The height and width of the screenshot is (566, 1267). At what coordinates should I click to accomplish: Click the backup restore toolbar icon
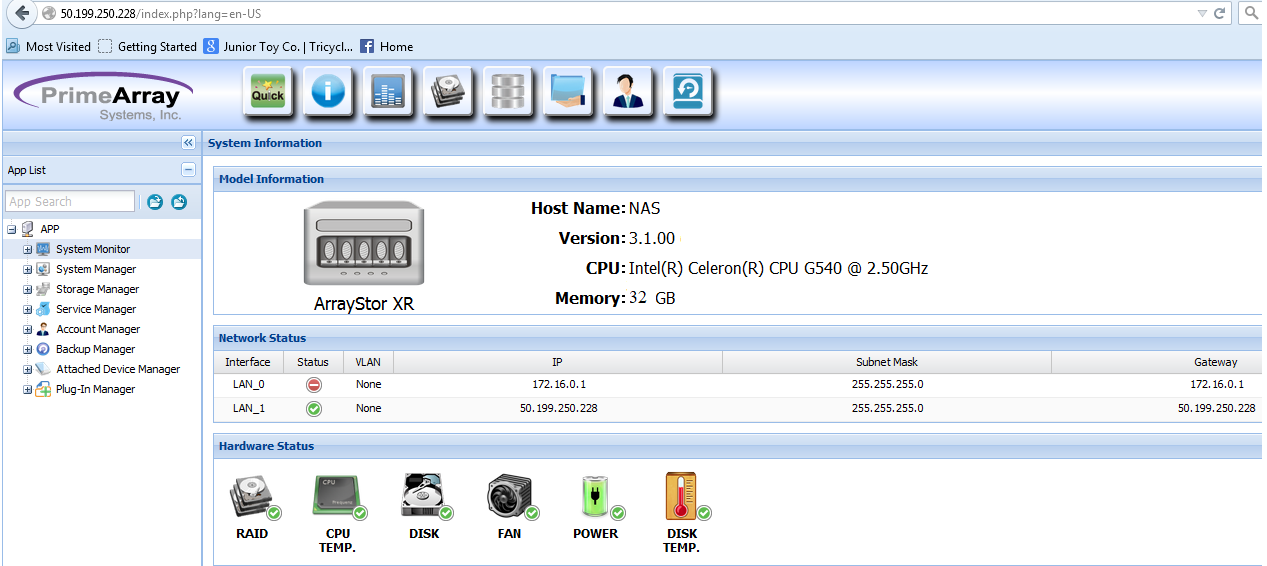pyautogui.click(x=688, y=93)
